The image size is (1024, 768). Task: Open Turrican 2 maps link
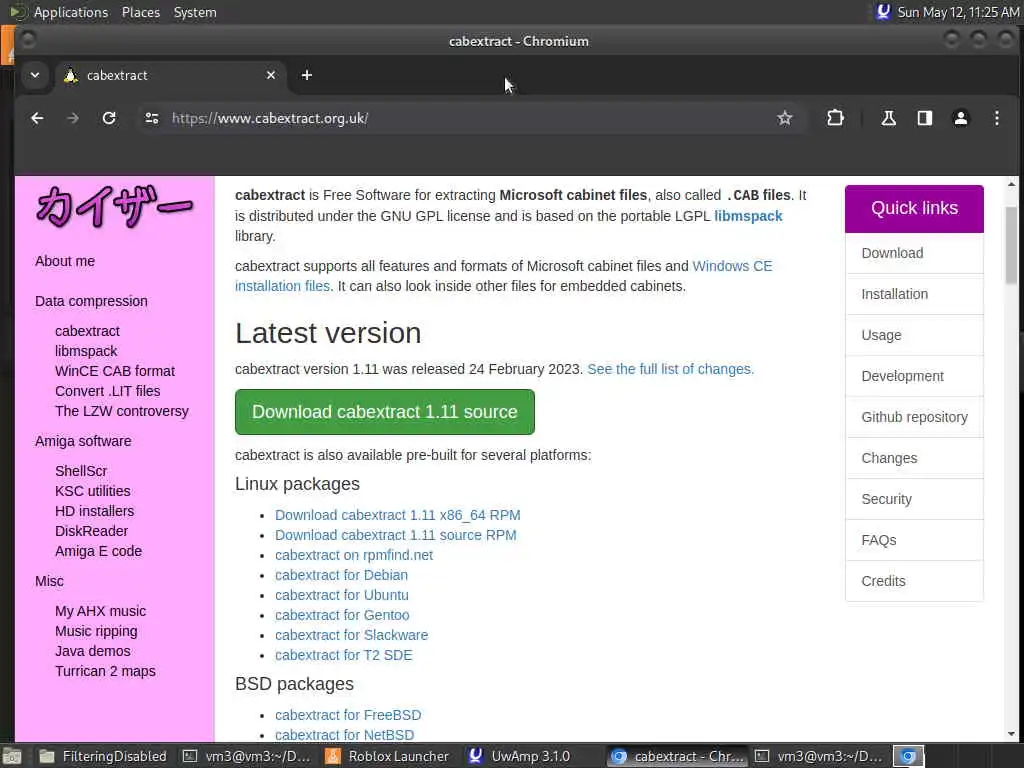click(x=105, y=671)
